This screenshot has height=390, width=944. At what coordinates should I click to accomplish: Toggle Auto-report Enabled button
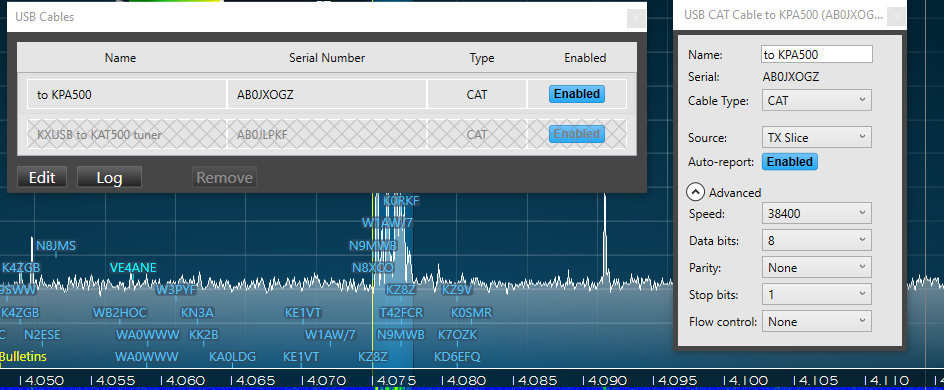coord(790,162)
